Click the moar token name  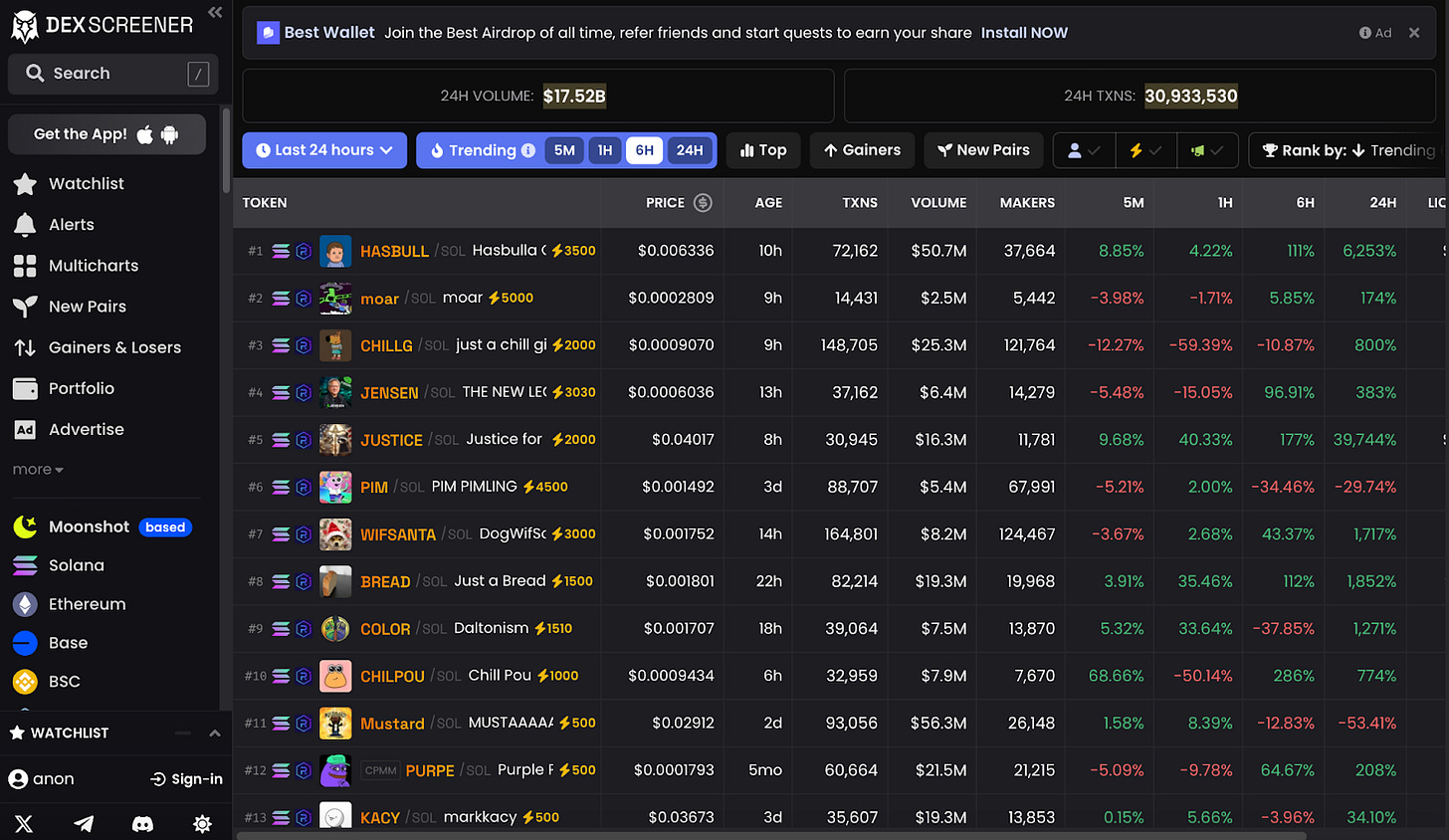coord(379,299)
